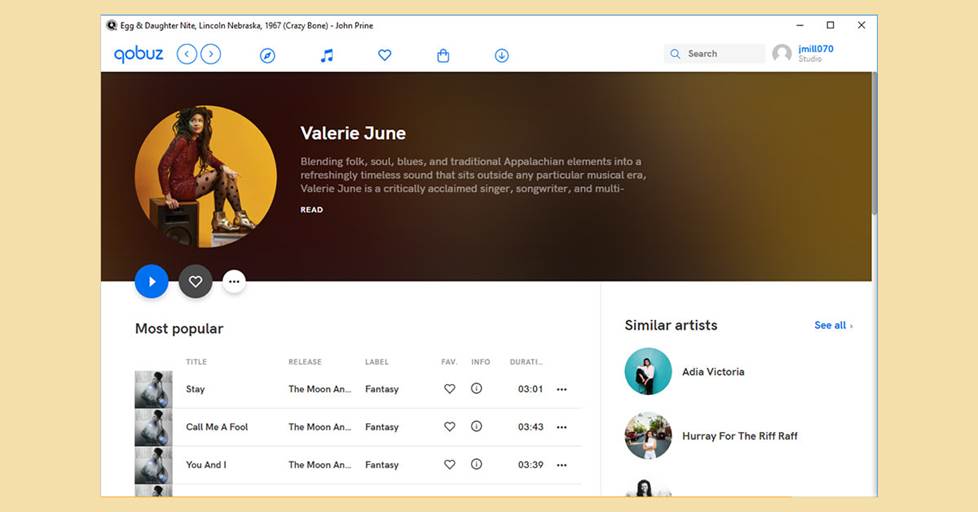Viewport: 978px width, 512px height.
Task: Click Hurray For The Riff Raff photo
Action: point(648,435)
